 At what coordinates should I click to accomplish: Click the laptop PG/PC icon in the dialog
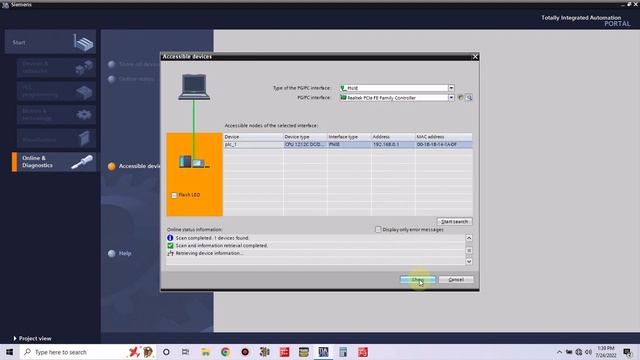[x=194, y=87]
